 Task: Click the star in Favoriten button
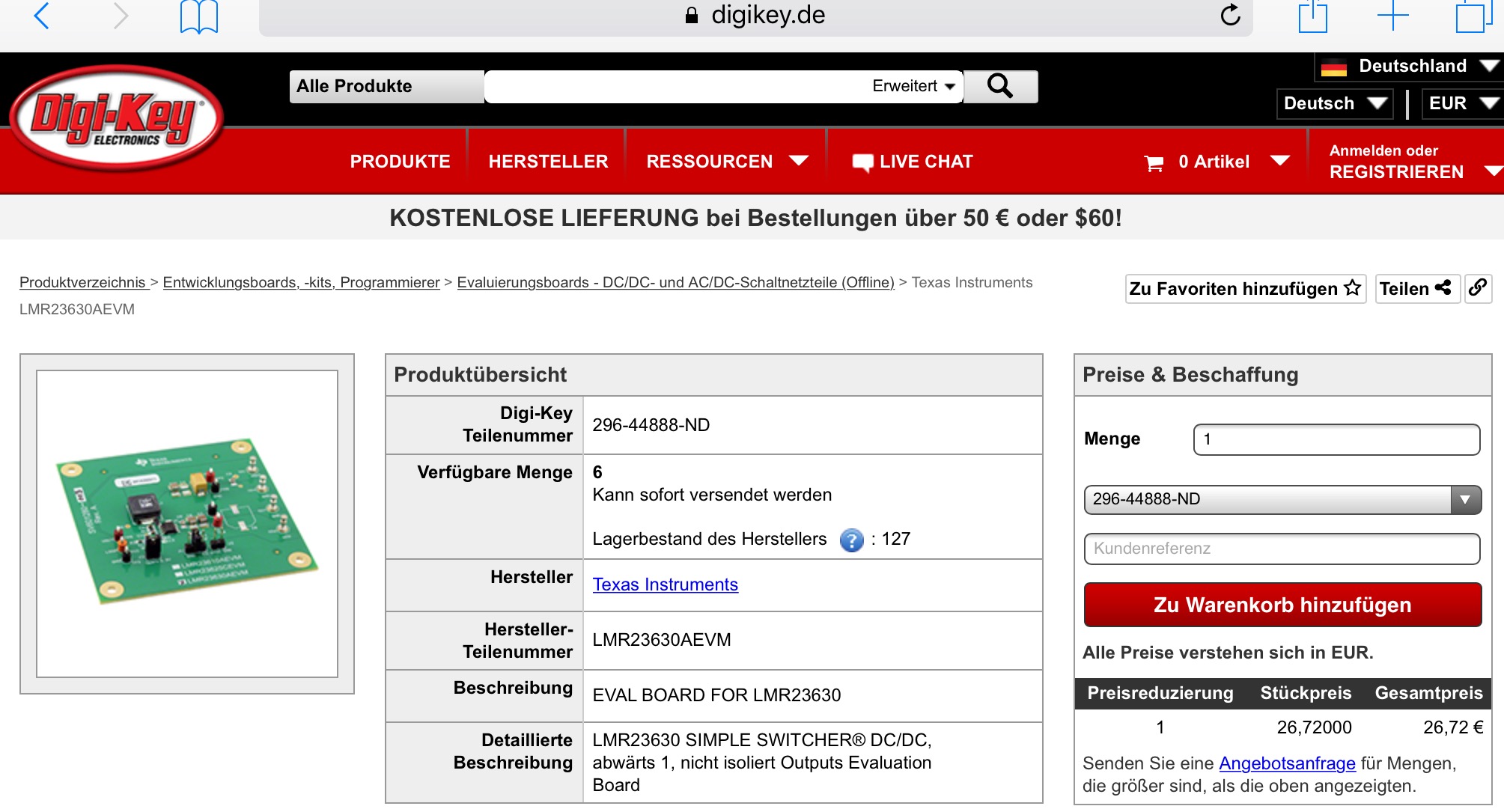(x=1352, y=288)
